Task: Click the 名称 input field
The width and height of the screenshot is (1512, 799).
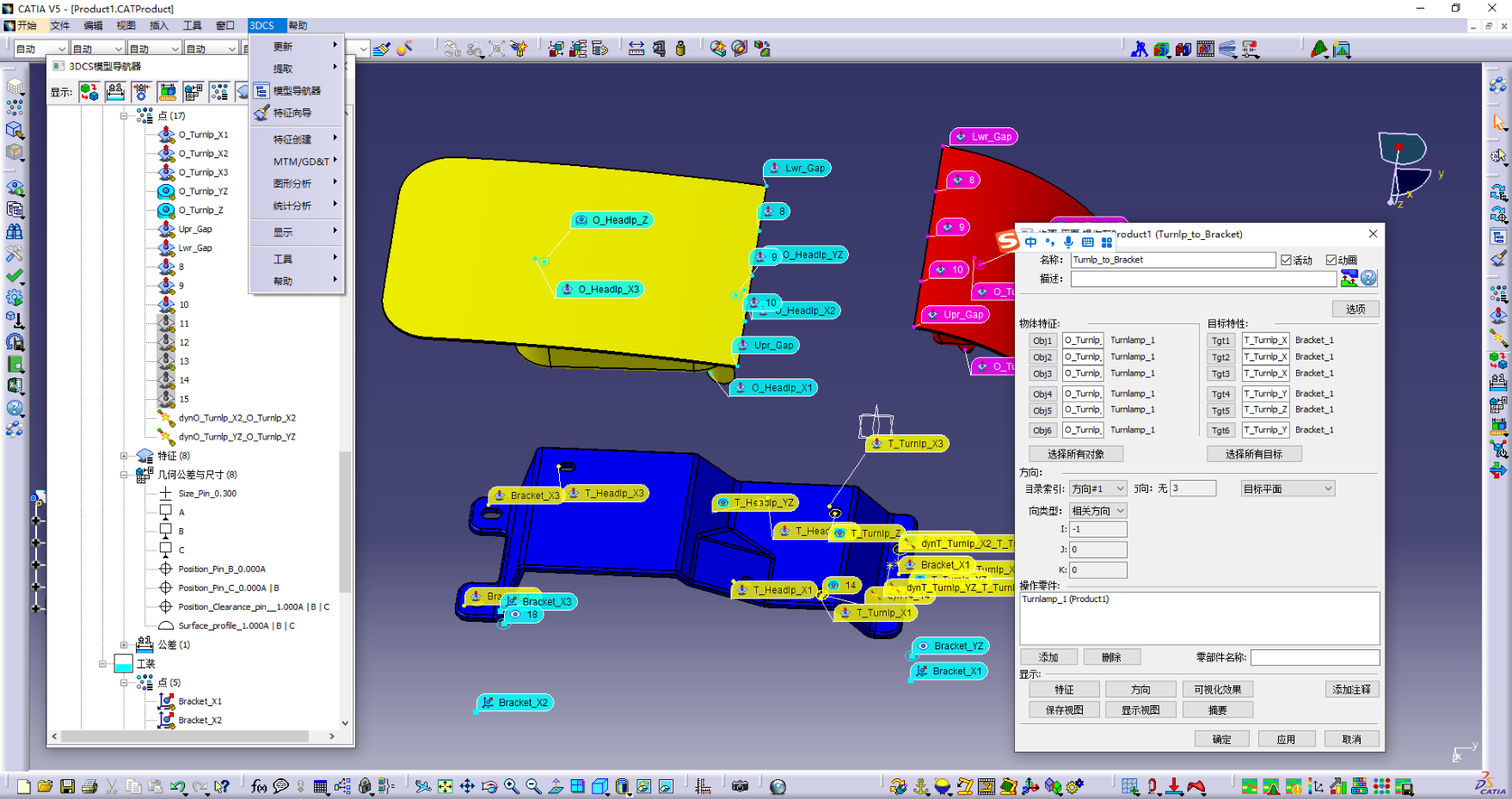Action: [1173, 260]
